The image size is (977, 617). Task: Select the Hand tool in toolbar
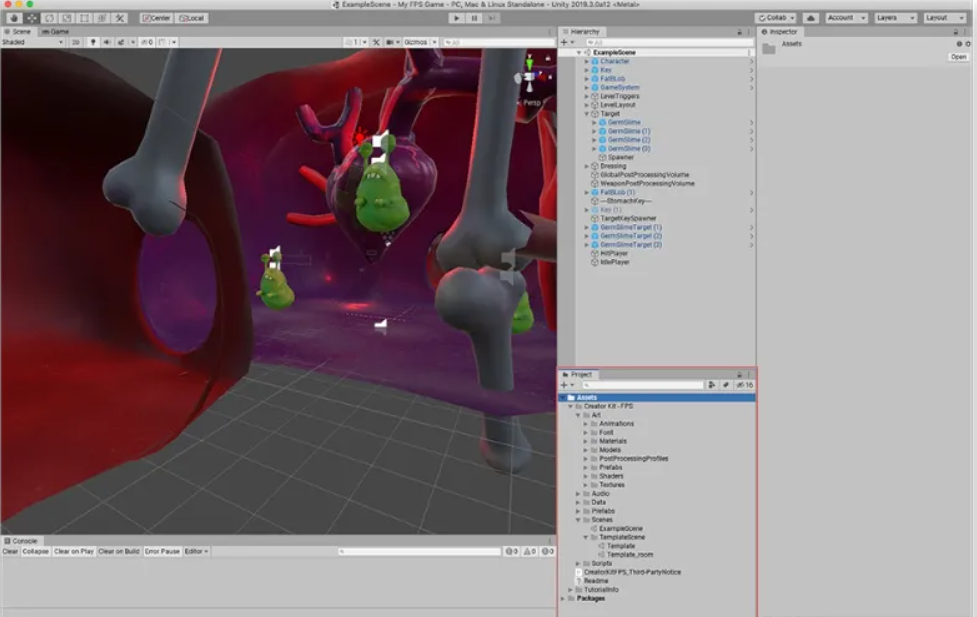[14, 18]
